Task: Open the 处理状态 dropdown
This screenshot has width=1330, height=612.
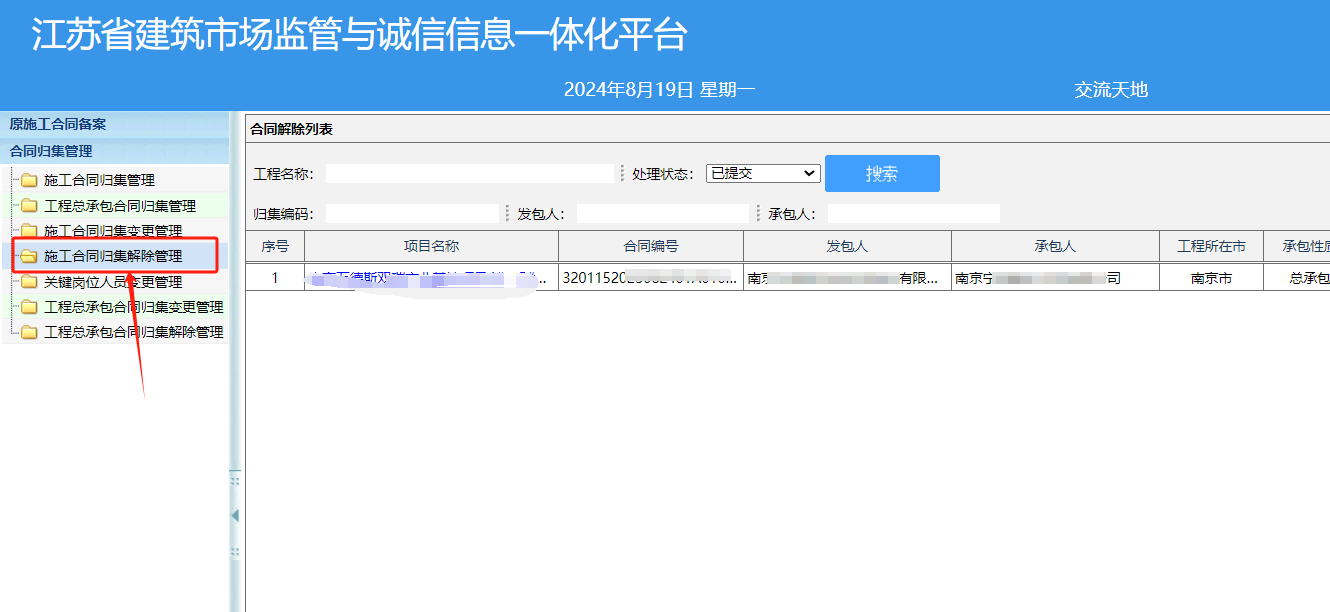Action: coord(762,173)
